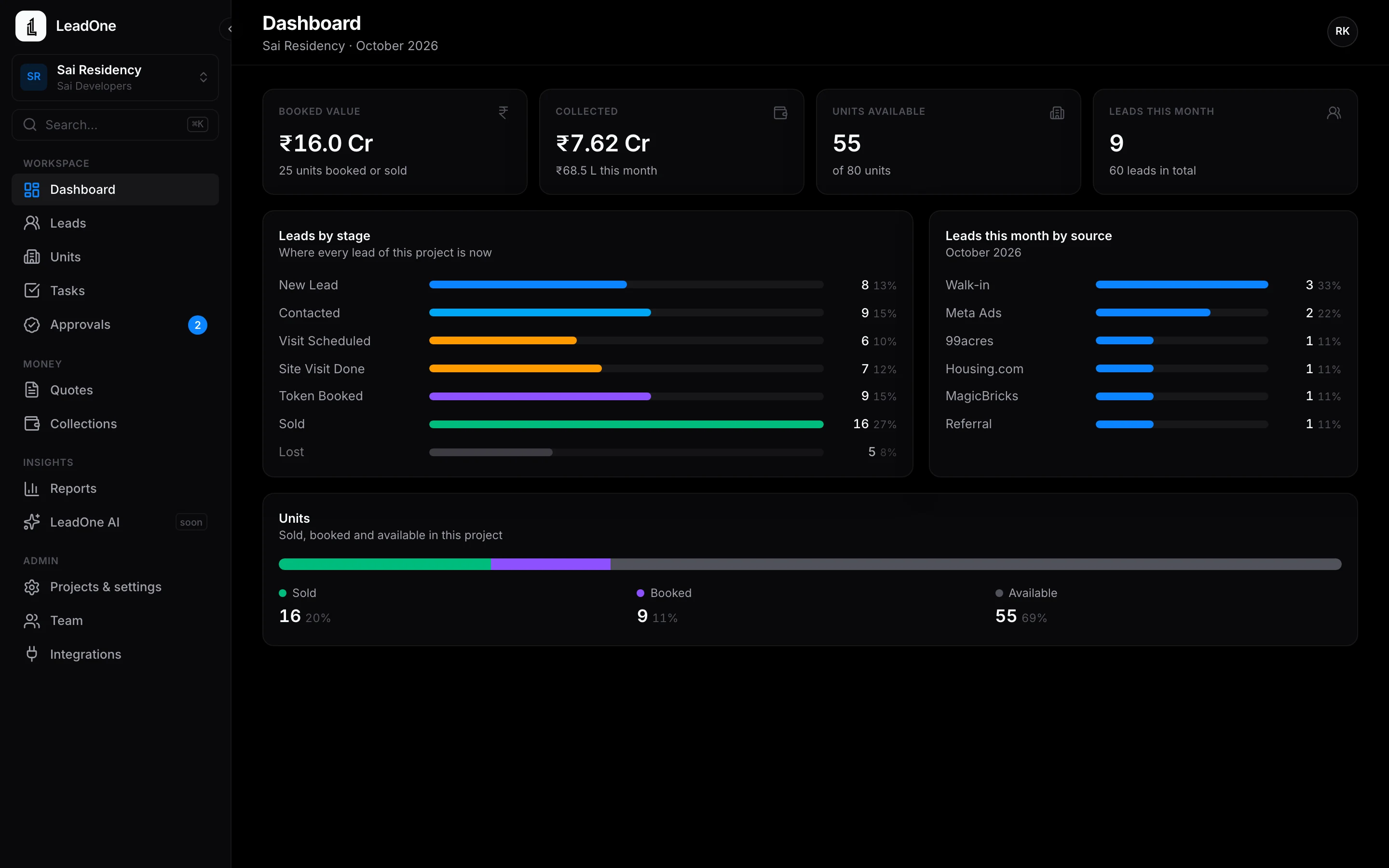Select the Tasks menu label
1389x868 pixels.
coord(67,290)
